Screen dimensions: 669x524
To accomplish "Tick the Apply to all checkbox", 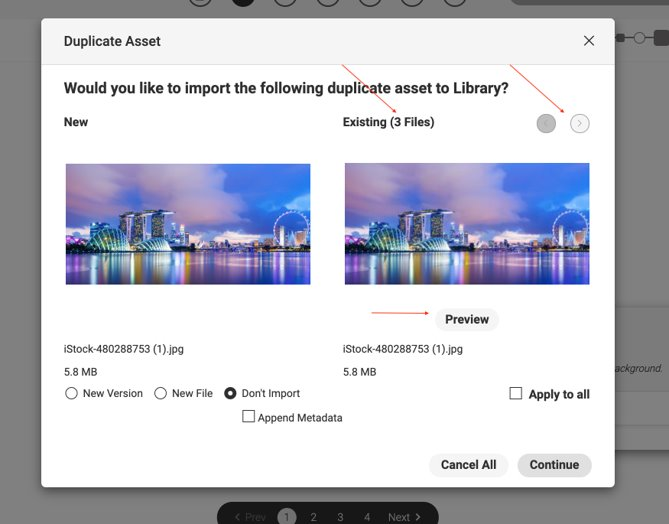I will tap(515, 393).
